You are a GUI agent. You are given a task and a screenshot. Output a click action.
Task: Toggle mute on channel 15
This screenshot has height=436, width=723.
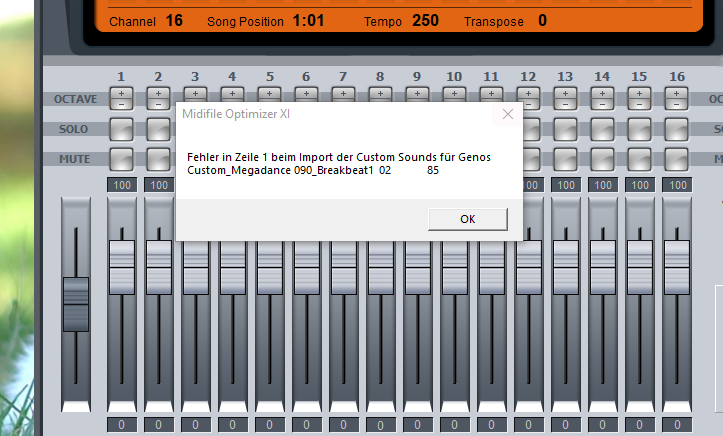tap(639, 158)
